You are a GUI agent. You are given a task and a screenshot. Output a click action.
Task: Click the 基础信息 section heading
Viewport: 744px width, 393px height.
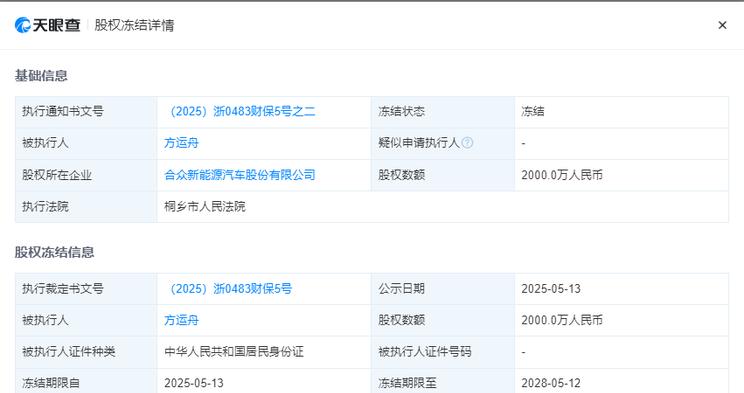tap(41, 75)
